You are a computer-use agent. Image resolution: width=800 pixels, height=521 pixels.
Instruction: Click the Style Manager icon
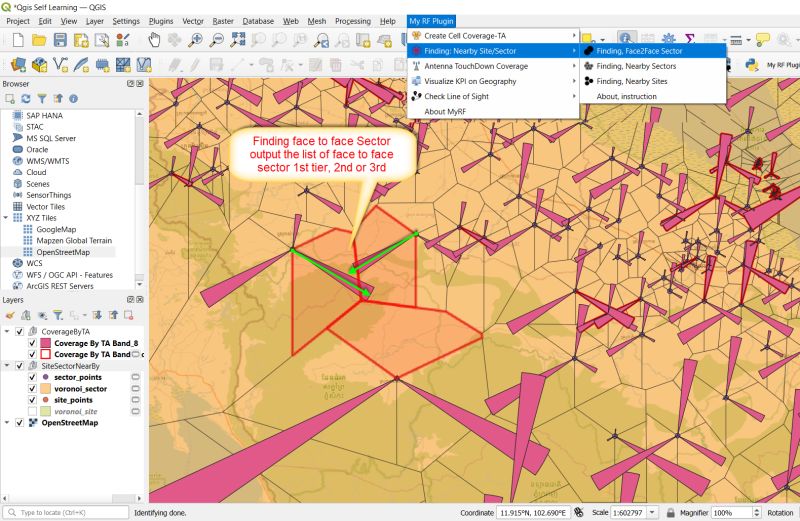(123, 40)
